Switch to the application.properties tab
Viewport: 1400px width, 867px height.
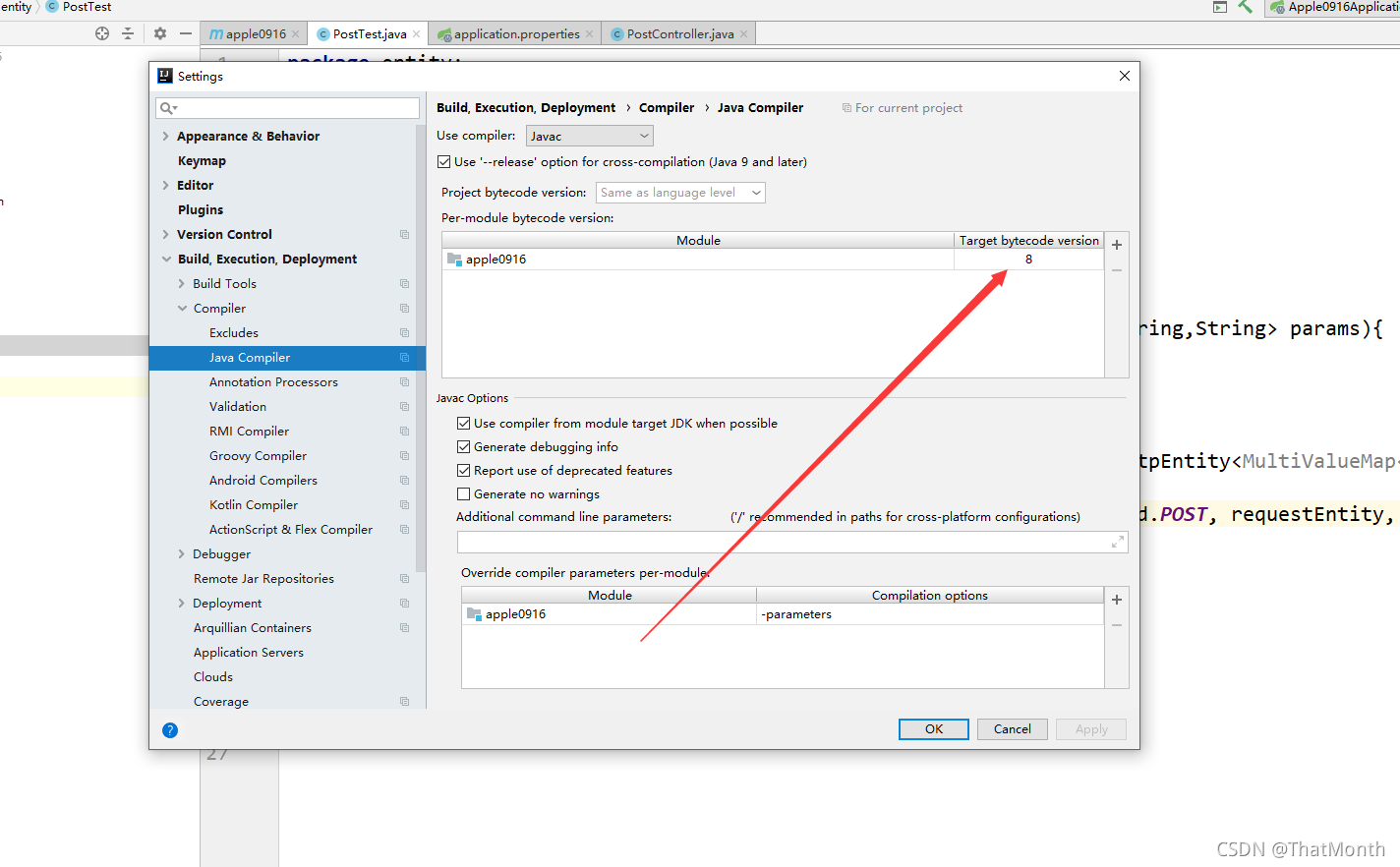[511, 32]
